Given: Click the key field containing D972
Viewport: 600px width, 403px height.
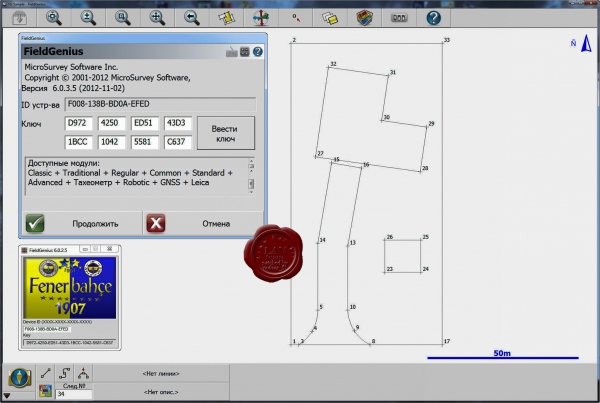Looking at the screenshot, I should pyautogui.click(x=78, y=123).
